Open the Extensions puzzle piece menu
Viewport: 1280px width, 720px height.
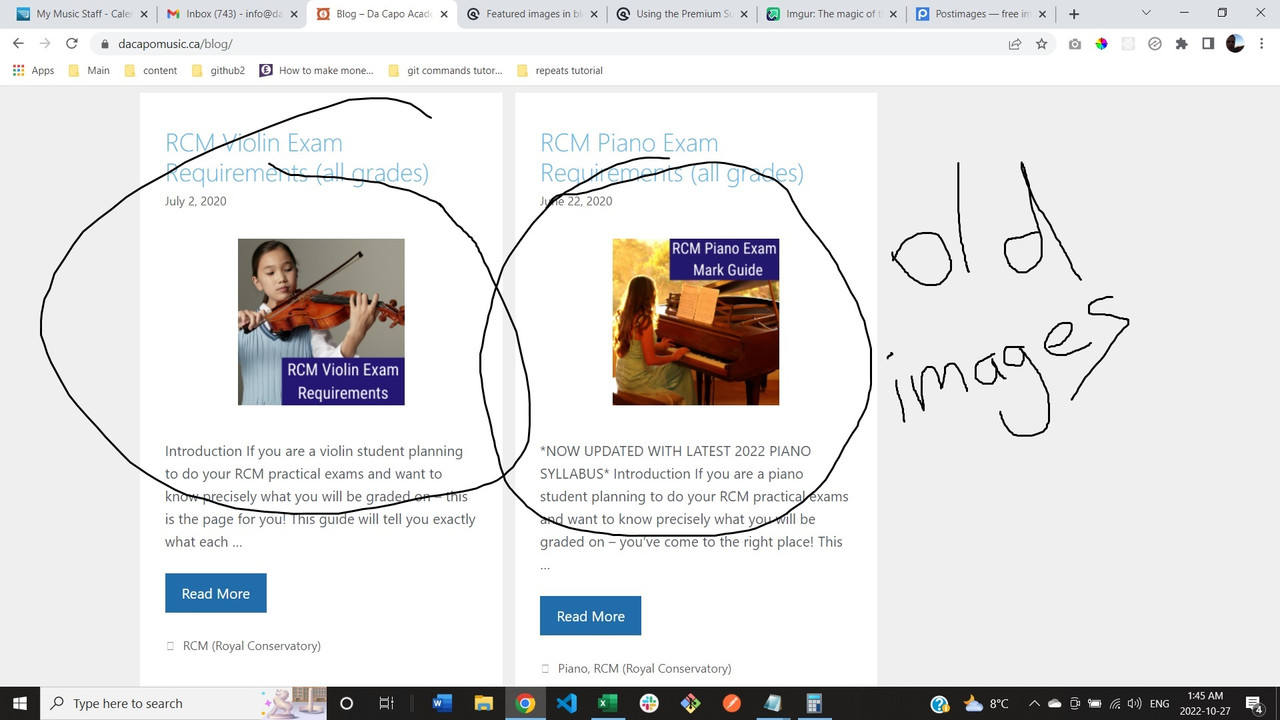1181,44
